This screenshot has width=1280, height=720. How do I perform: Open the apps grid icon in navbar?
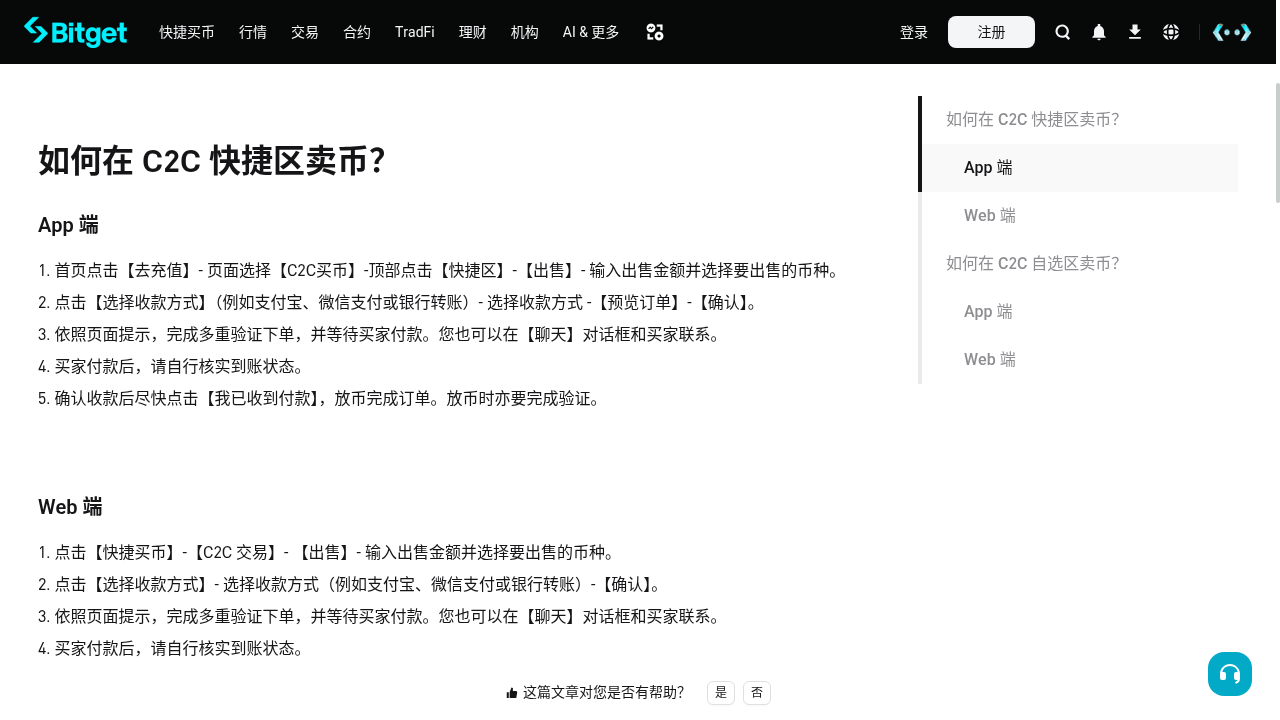pyautogui.click(x=655, y=32)
